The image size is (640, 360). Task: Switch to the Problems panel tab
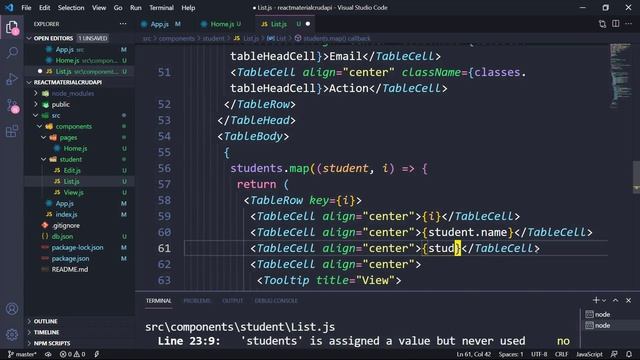[x=197, y=301]
